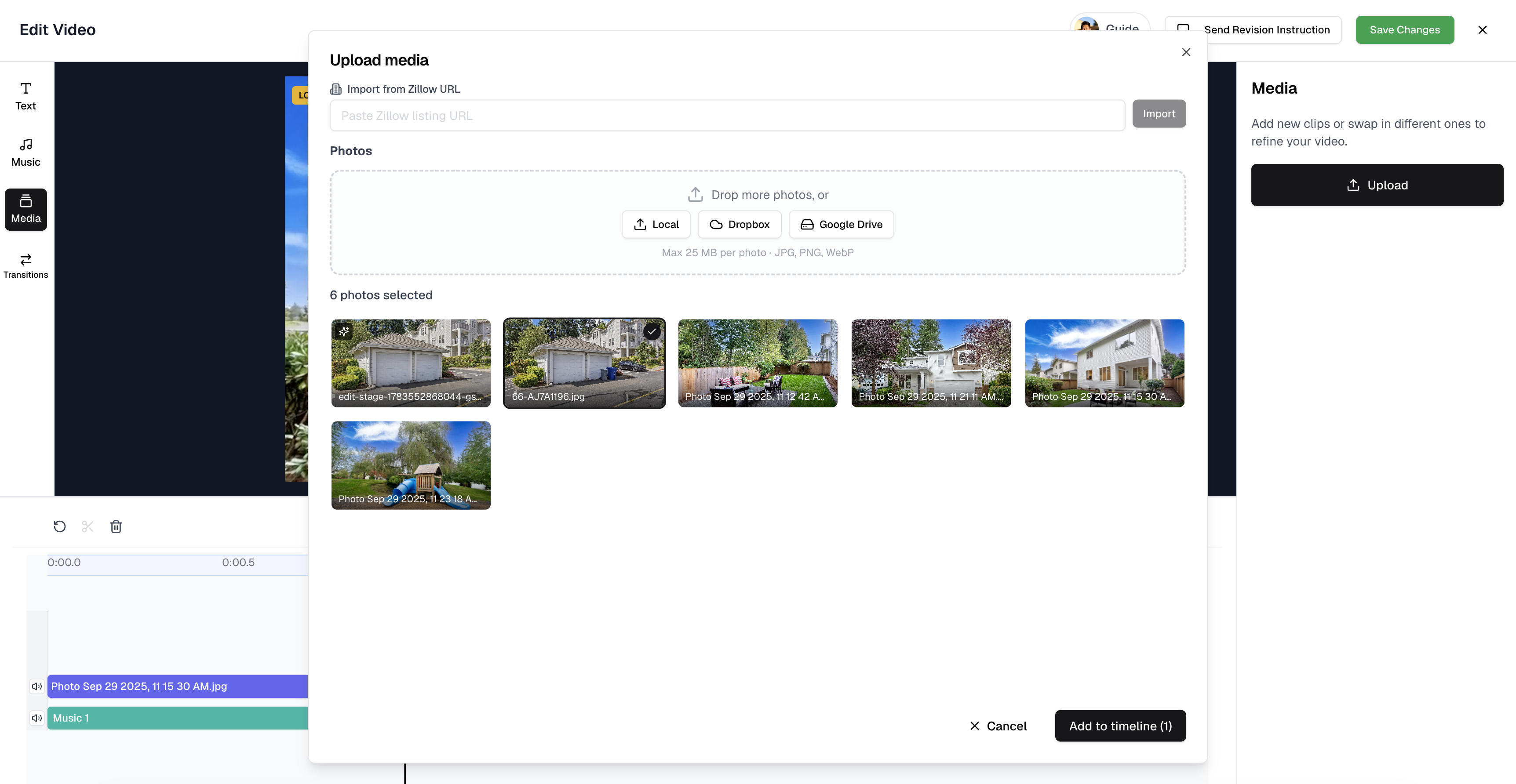Click Add to timeline (1)
The width and height of the screenshot is (1516, 784).
pos(1121,726)
